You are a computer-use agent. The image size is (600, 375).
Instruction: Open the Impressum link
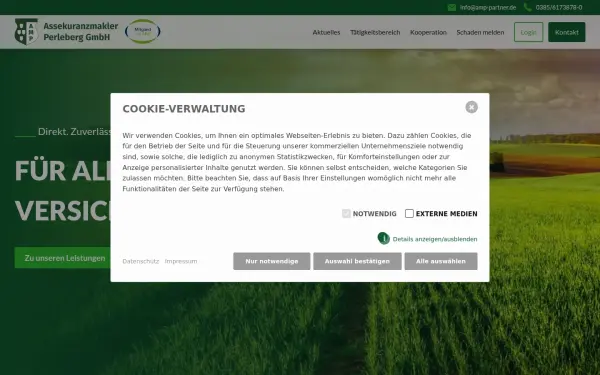(181, 261)
